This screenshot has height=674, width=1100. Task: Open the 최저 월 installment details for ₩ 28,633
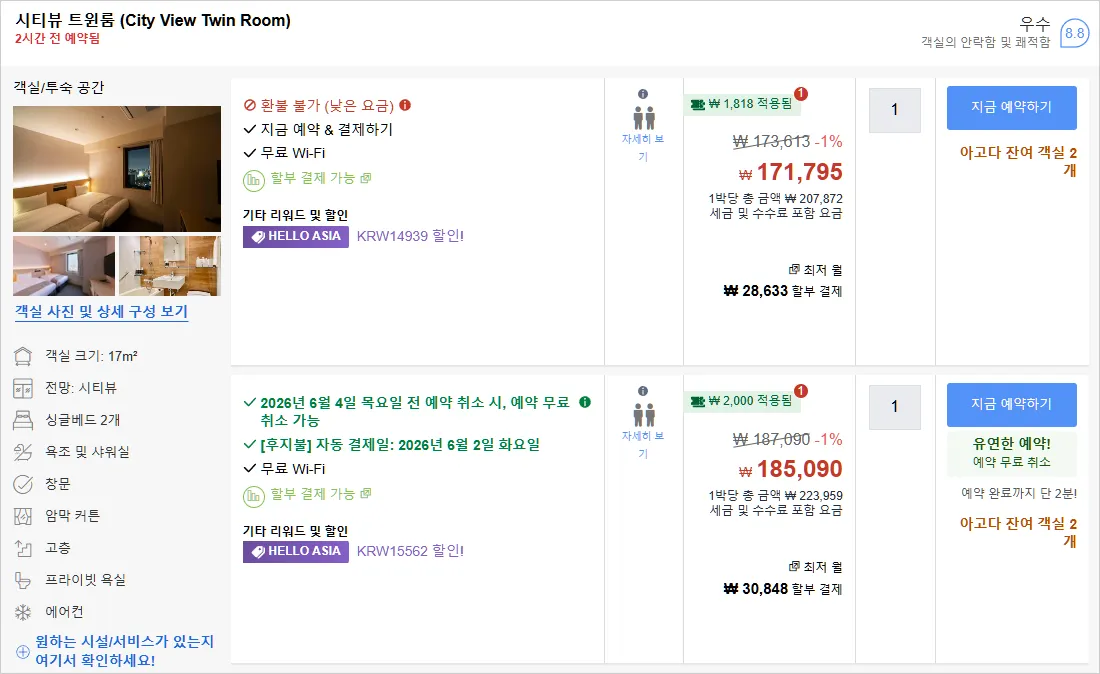coord(814,270)
